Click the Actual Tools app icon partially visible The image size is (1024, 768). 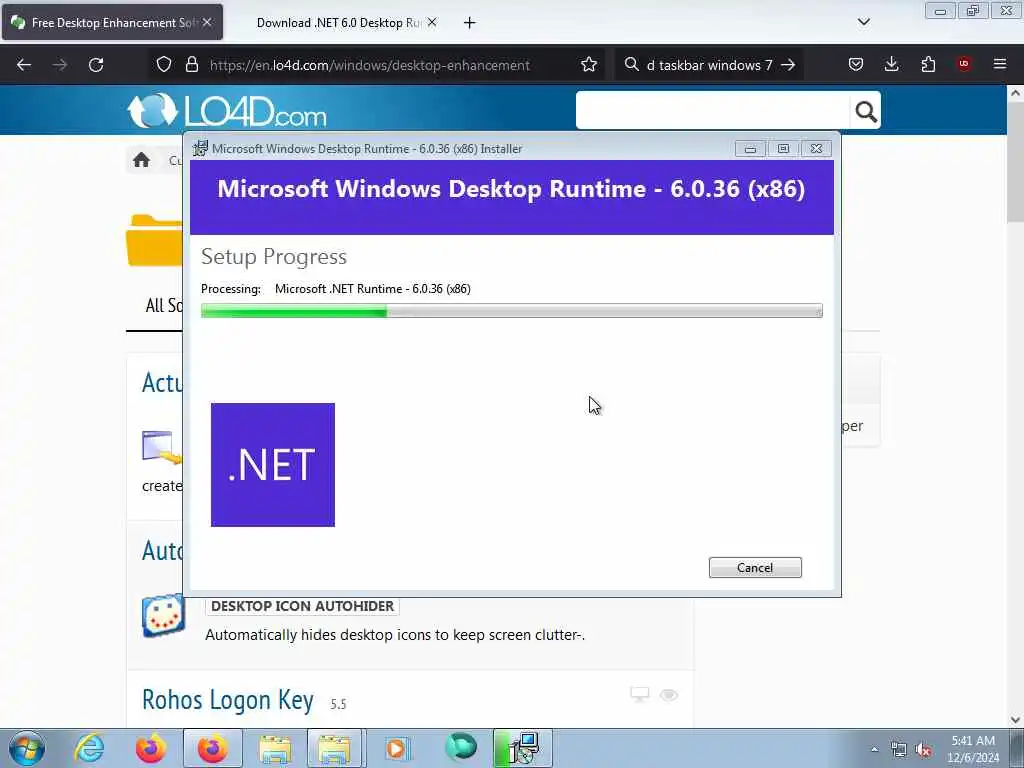pos(161,447)
